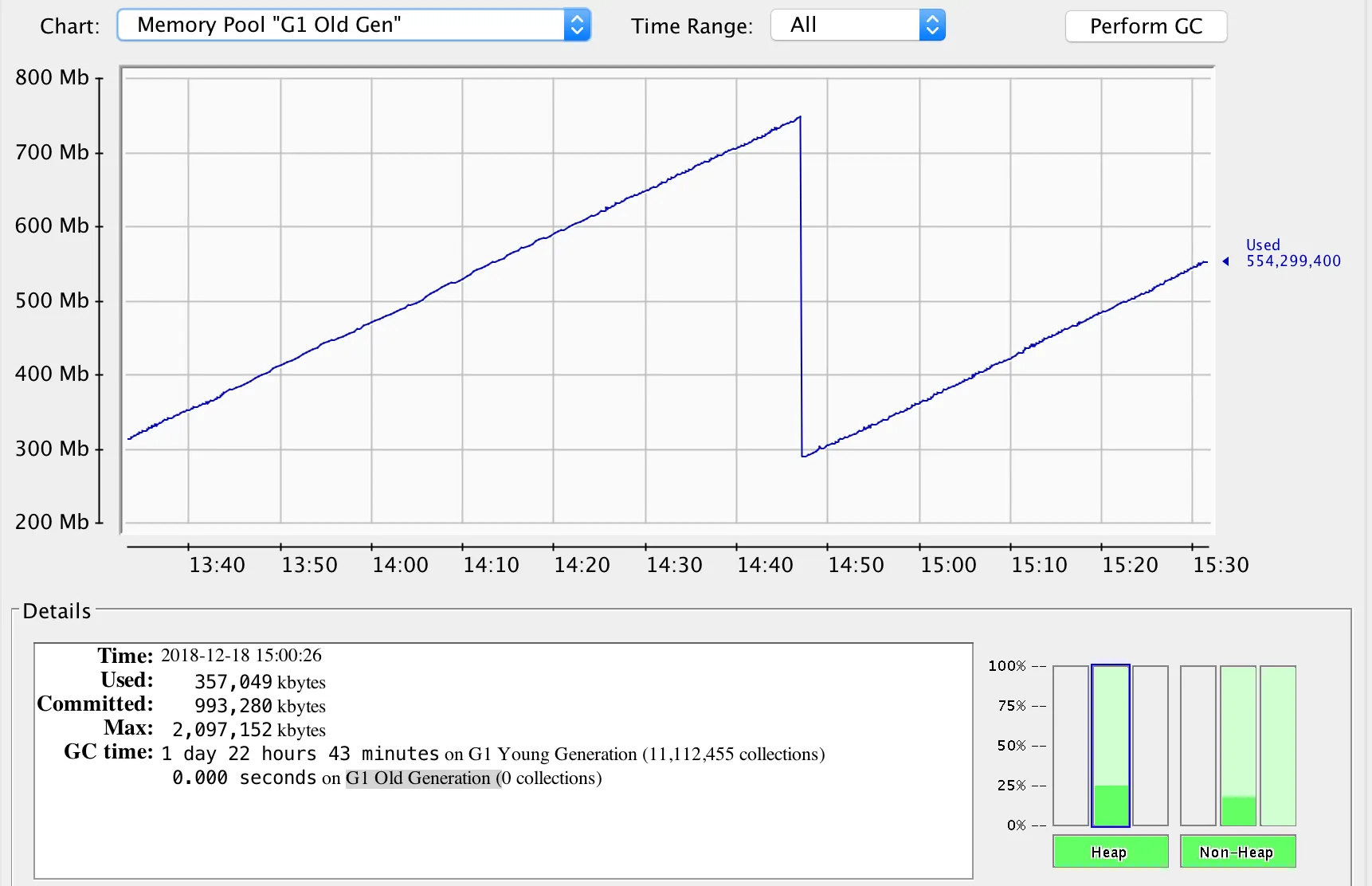Image resolution: width=1372 pixels, height=886 pixels.
Task: Click the '14:40' time axis label
Action: [766, 565]
